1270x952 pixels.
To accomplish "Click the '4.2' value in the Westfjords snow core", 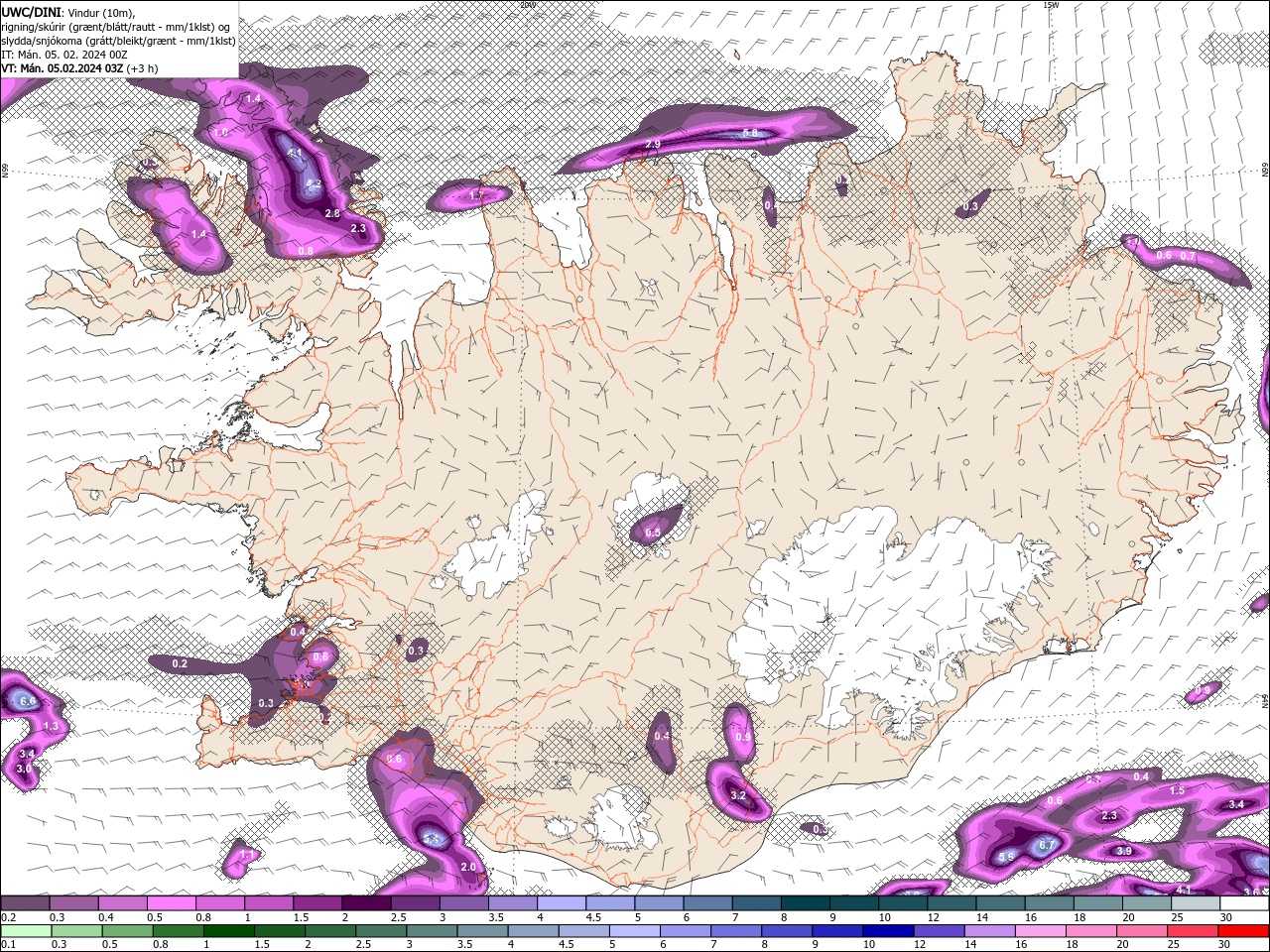I will coord(314,184).
